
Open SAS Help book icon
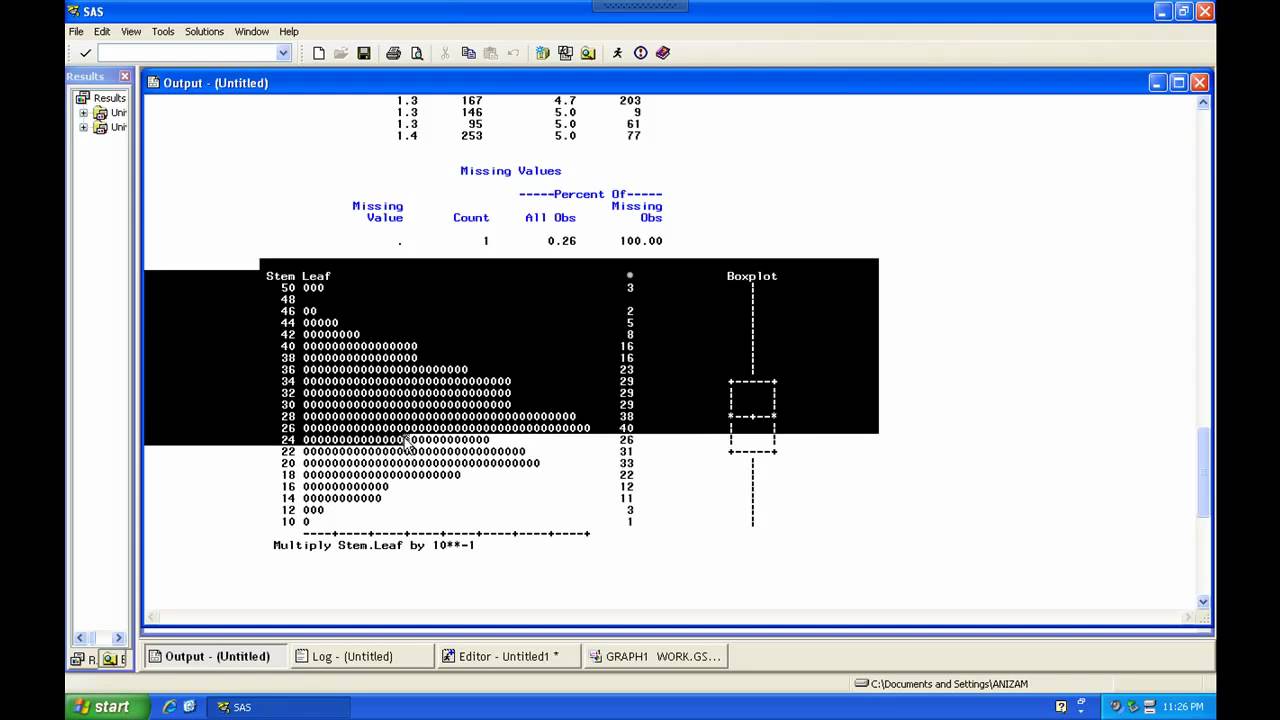663,53
